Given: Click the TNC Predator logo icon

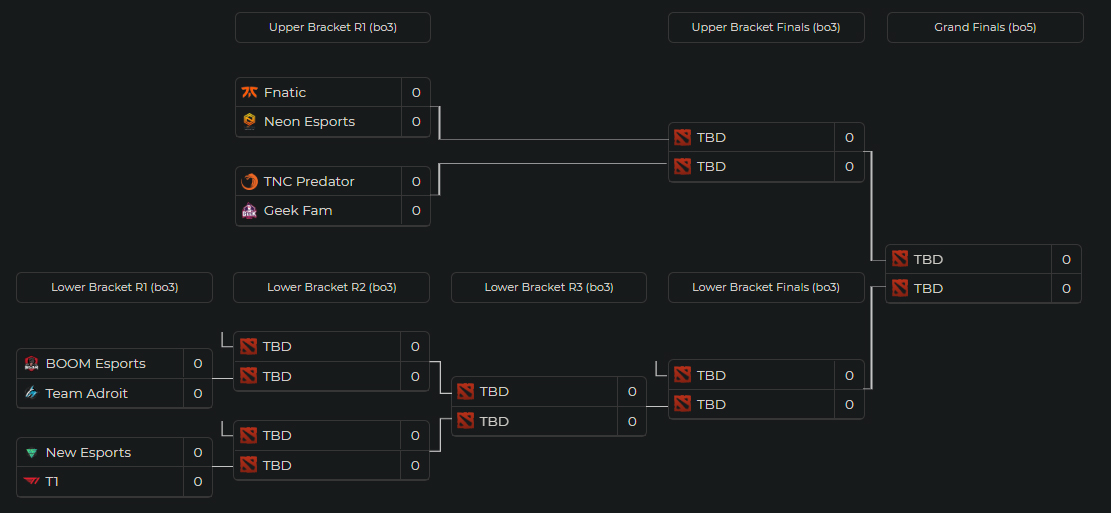Looking at the screenshot, I should (249, 181).
